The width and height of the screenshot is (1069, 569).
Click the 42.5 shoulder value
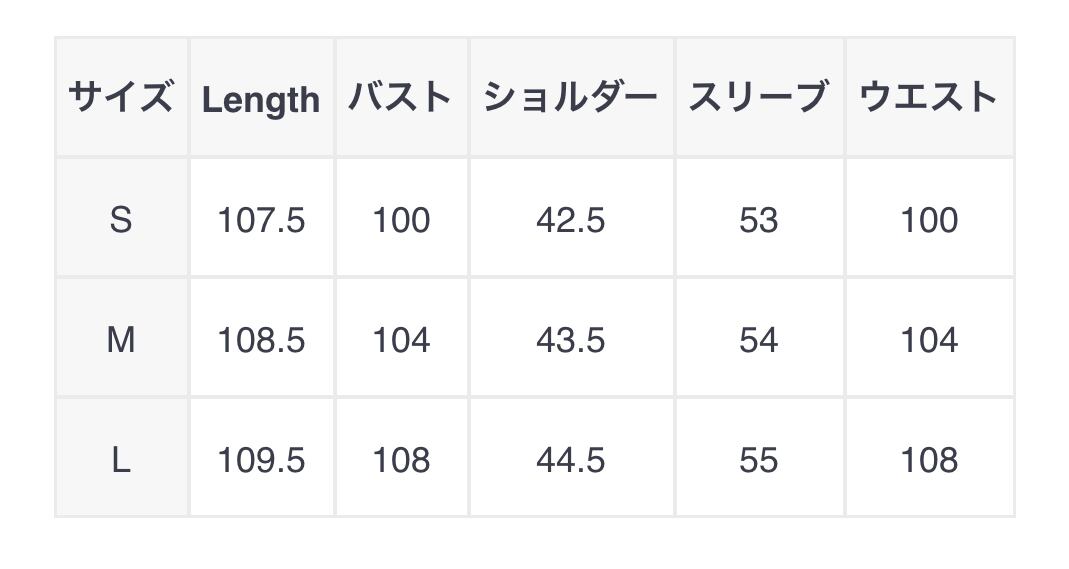click(571, 219)
